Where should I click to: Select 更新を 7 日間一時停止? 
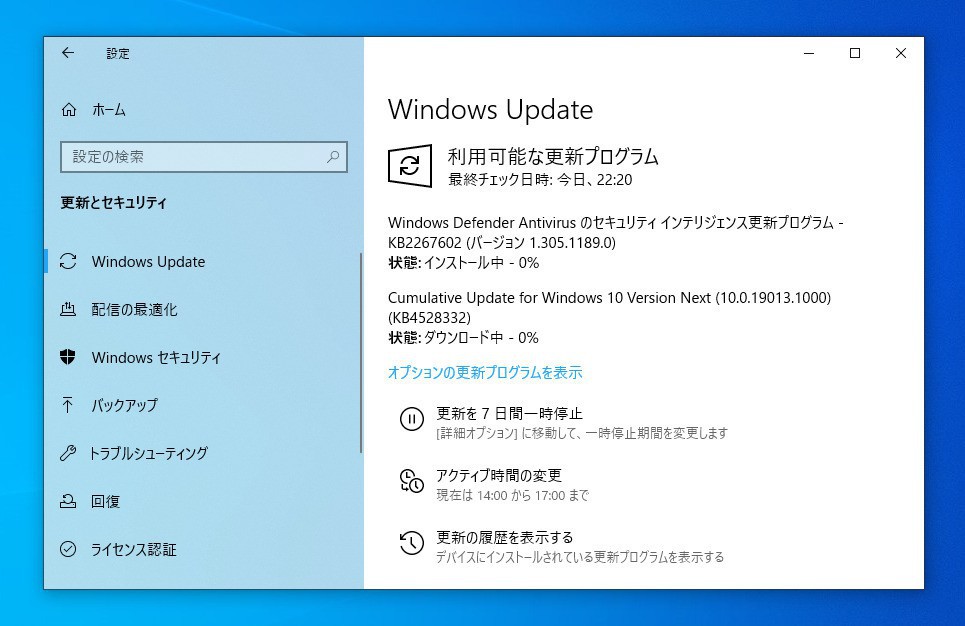click(x=509, y=413)
